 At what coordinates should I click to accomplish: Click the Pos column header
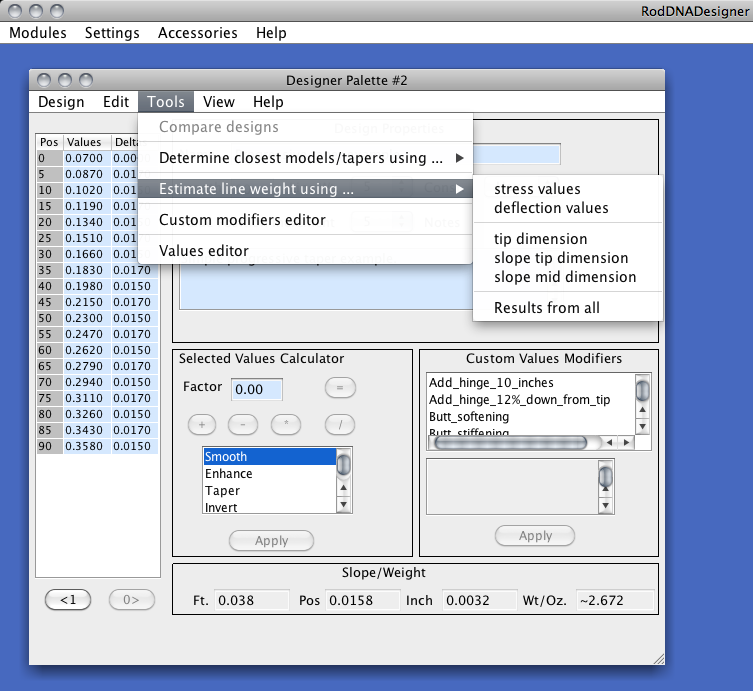click(x=49, y=142)
